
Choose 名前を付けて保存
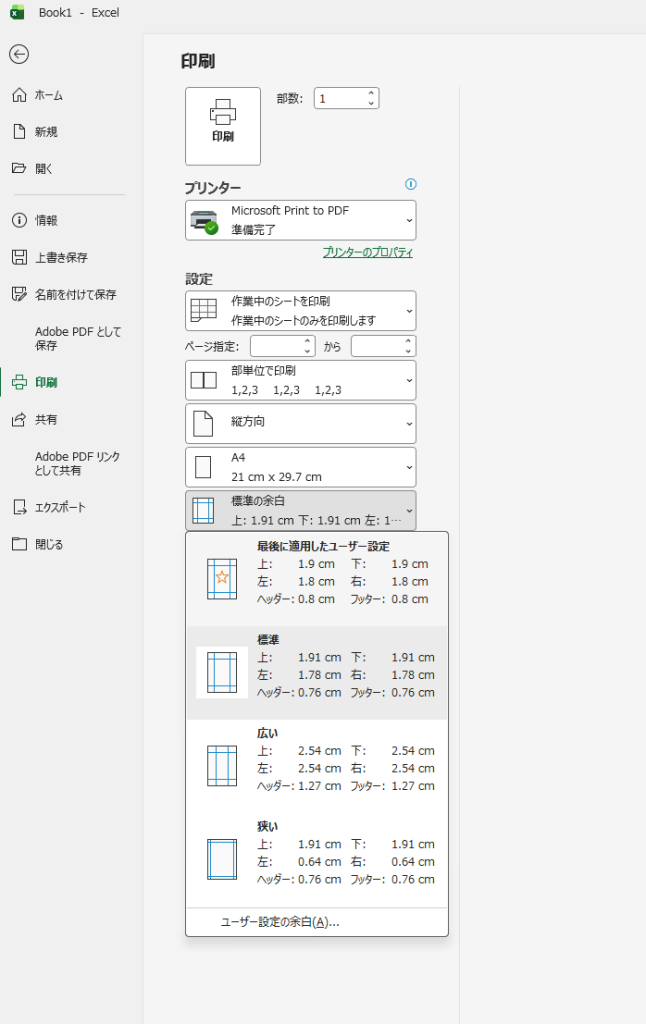coord(75,295)
